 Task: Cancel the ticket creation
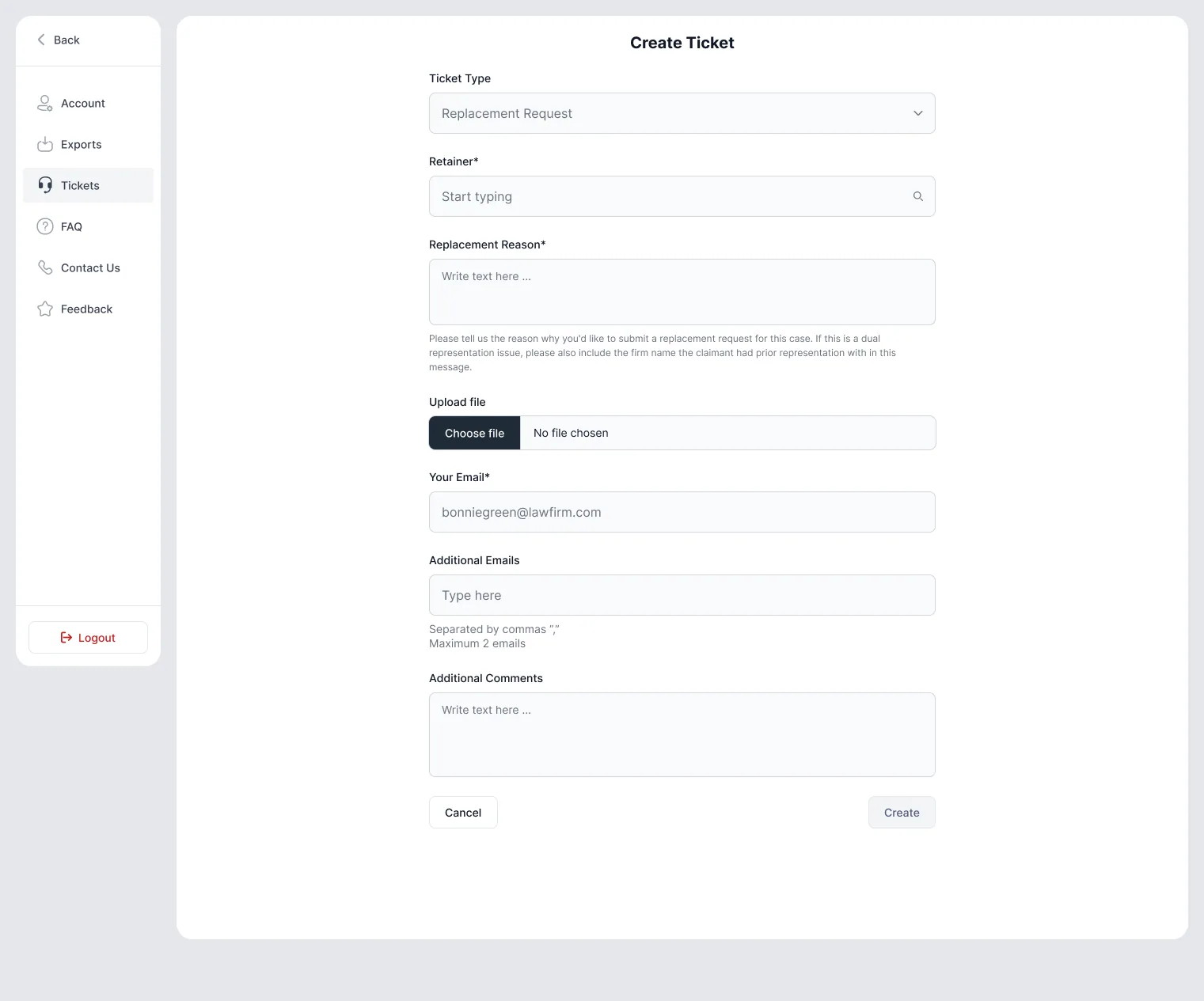463,813
